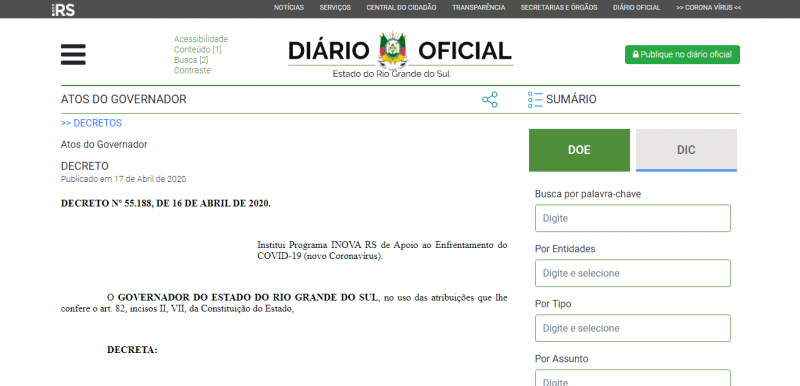Click the Busca [2] link

tap(191, 60)
